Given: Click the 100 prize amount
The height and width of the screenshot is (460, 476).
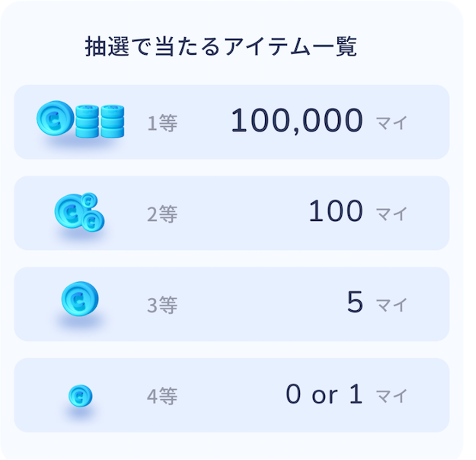Looking at the screenshot, I should [336, 211].
